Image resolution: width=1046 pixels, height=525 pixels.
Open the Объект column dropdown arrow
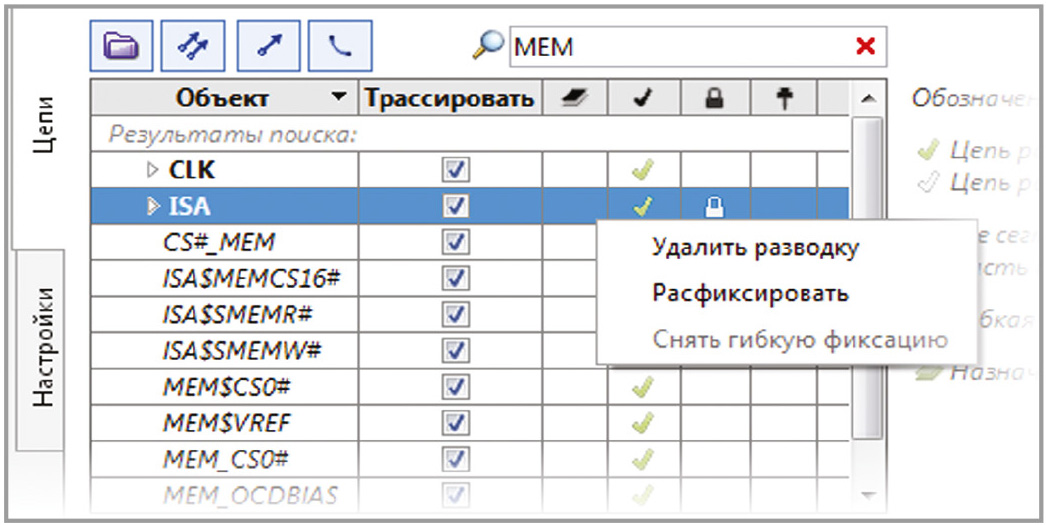pyautogui.click(x=341, y=98)
